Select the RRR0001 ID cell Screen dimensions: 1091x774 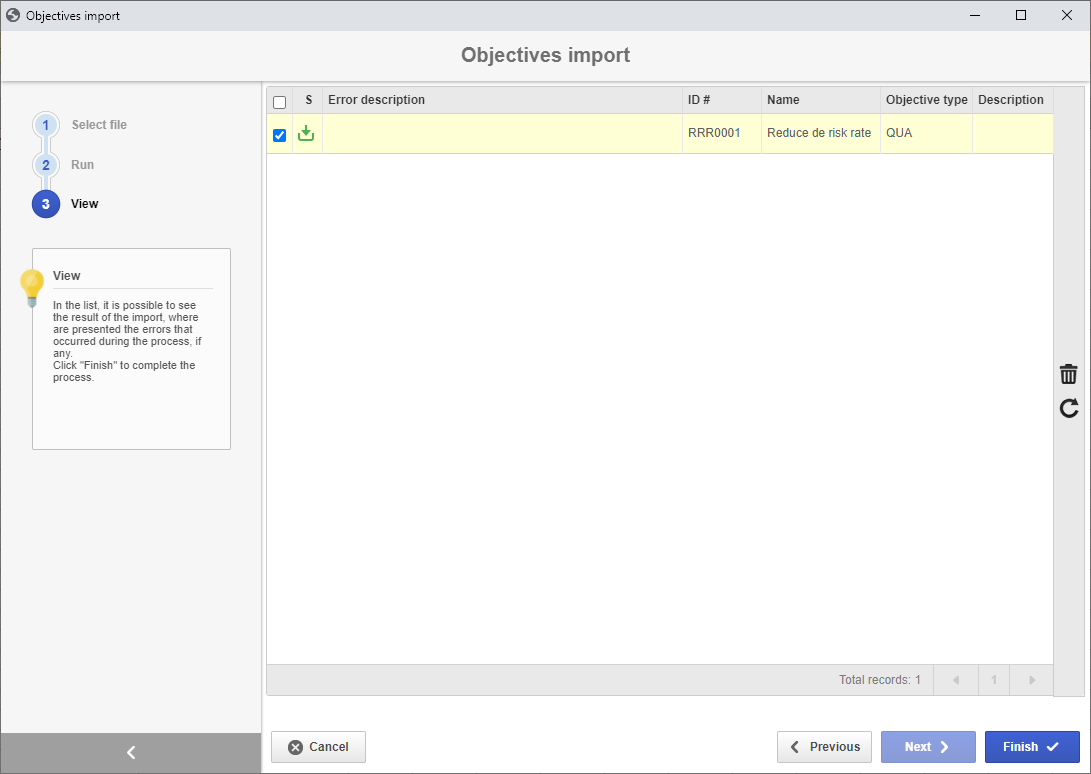[722, 133]
